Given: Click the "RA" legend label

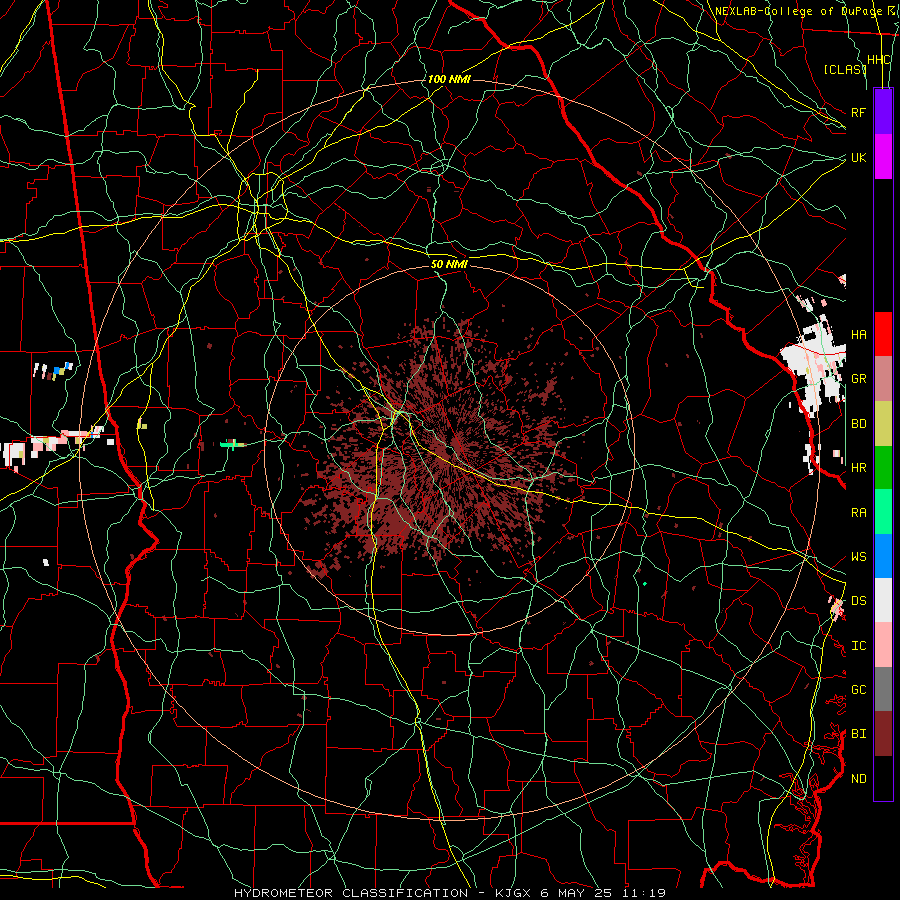Looking at the screenshot, I should point(858,513).
